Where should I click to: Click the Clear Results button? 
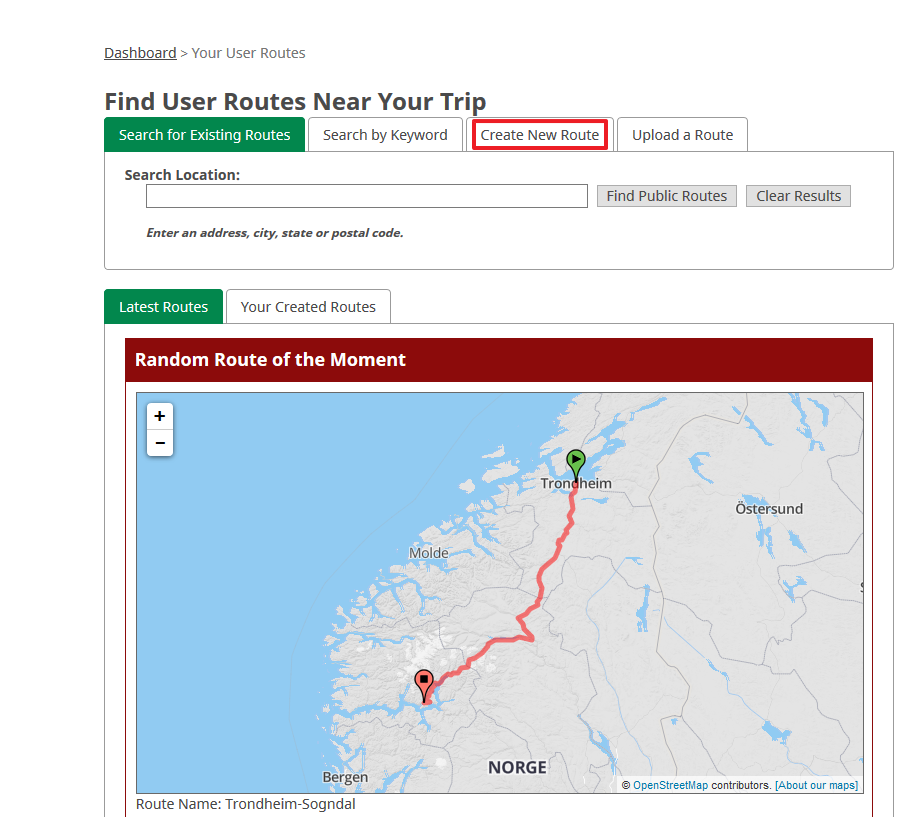pos(798,196)
